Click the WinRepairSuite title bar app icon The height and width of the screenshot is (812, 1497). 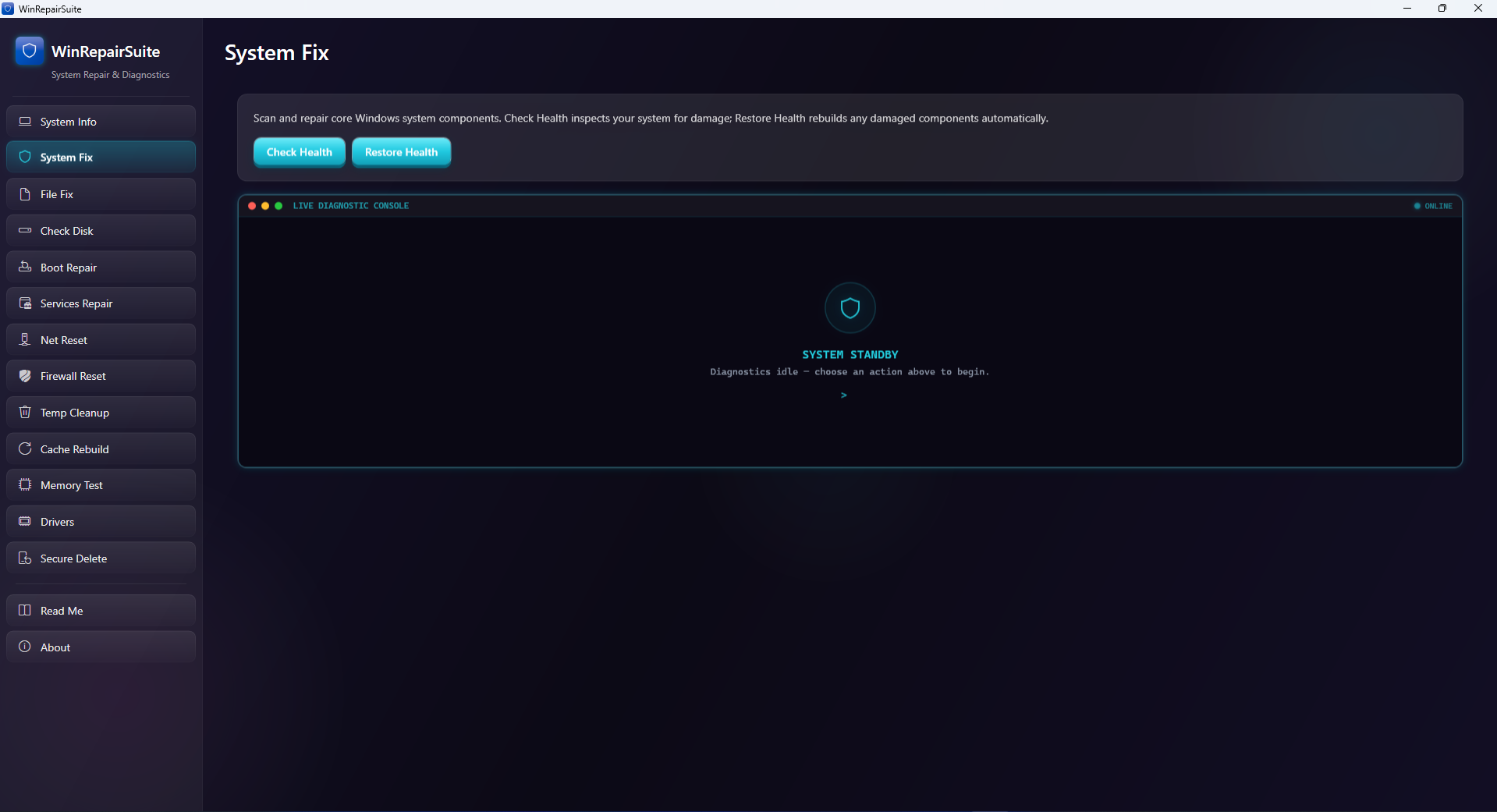pyautogui.click(x=8, y=9)
